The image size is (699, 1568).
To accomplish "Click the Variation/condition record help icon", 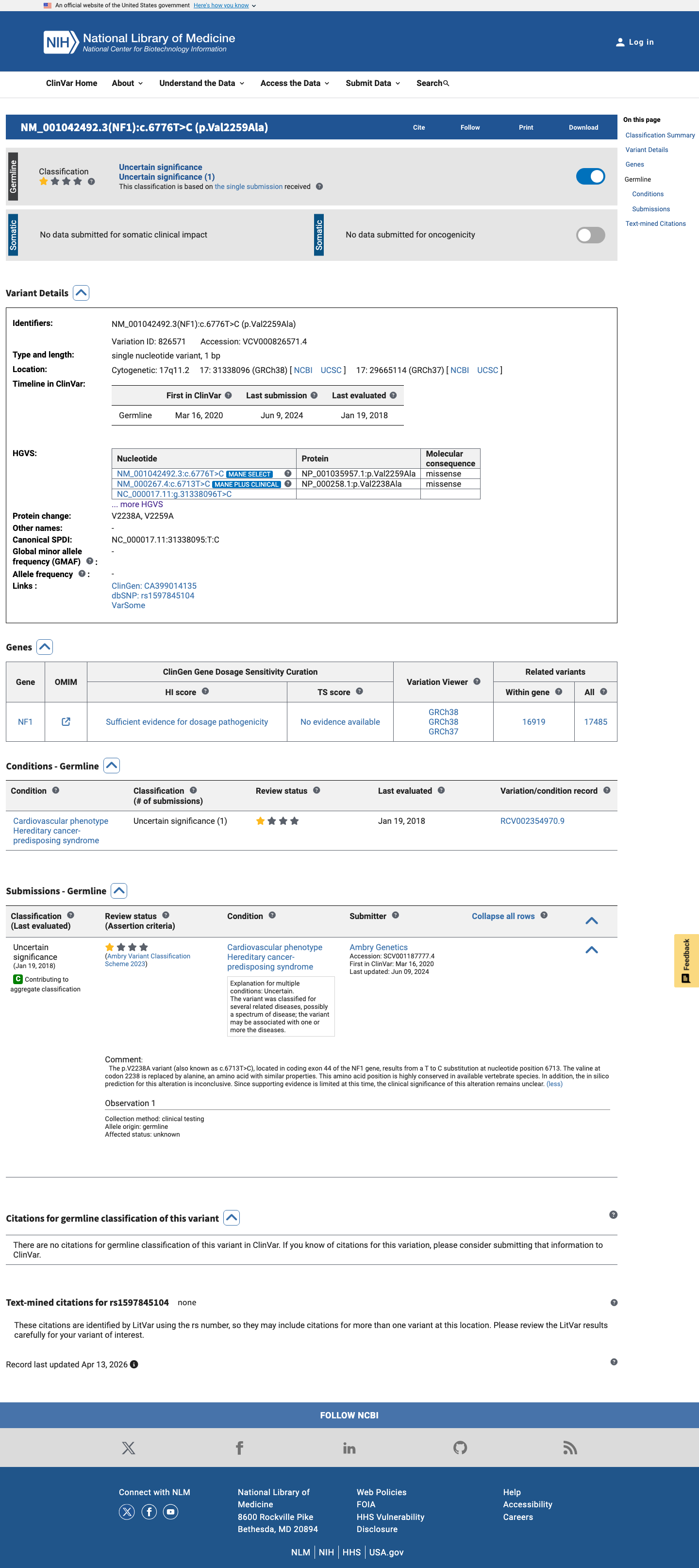I will pyautogui.click(x=607, y=791).
